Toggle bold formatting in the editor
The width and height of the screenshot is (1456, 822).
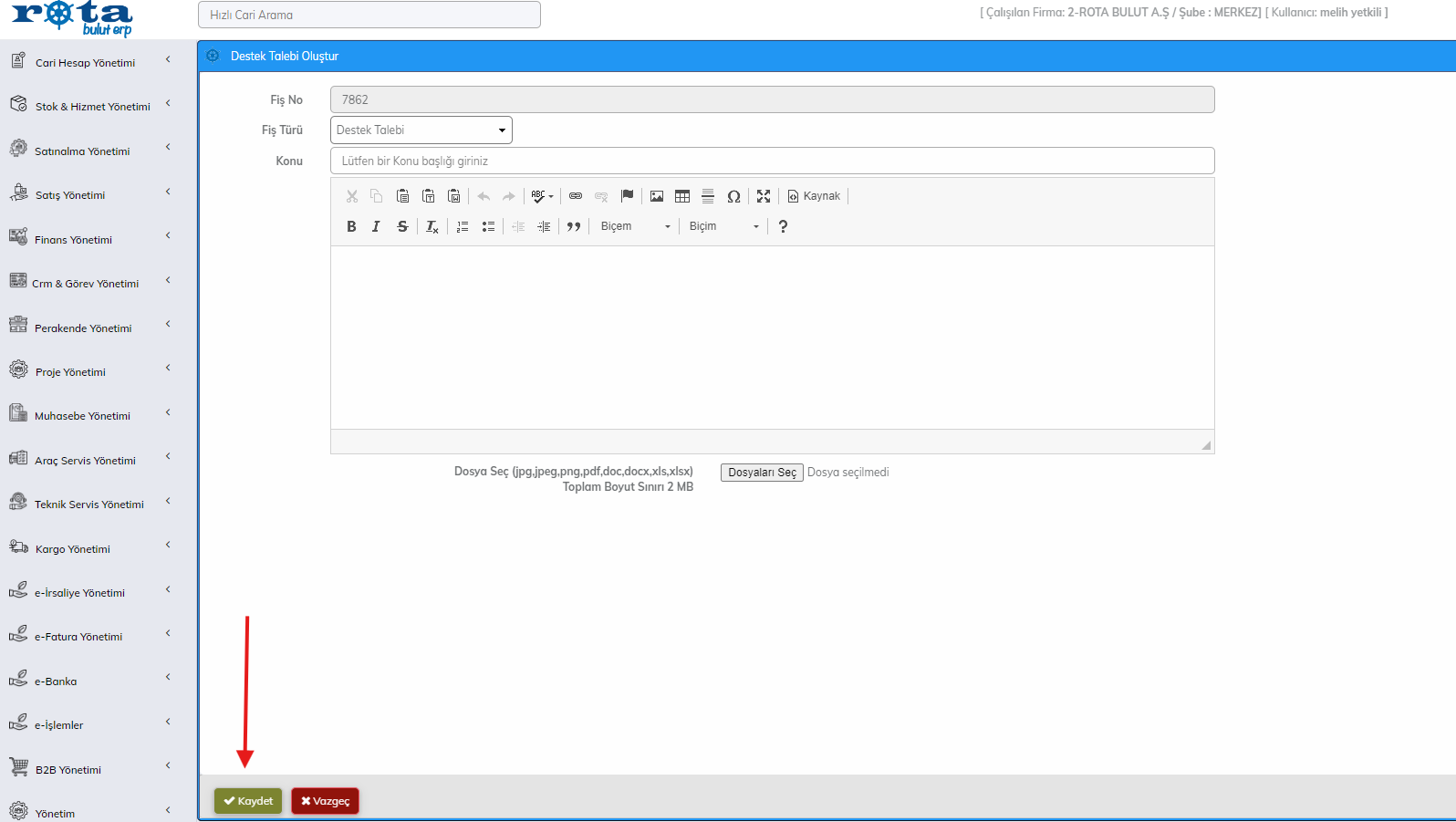click(351, 226)
